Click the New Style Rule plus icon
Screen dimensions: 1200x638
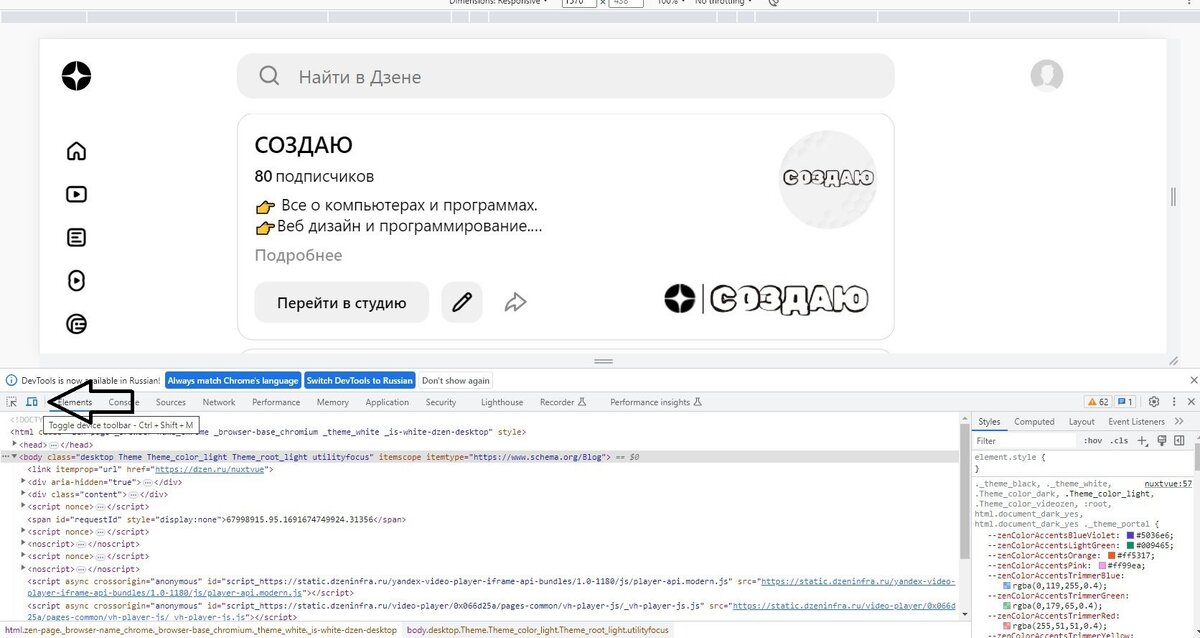(x=1142, y=441)
